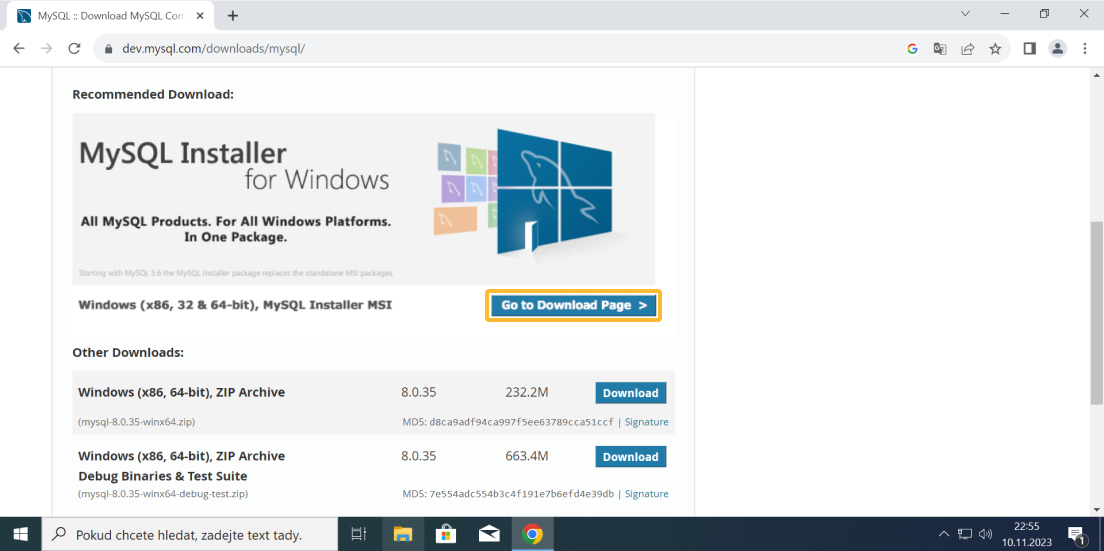Download Debug Binaries & Test Suite ZIP

coord(630,457)
